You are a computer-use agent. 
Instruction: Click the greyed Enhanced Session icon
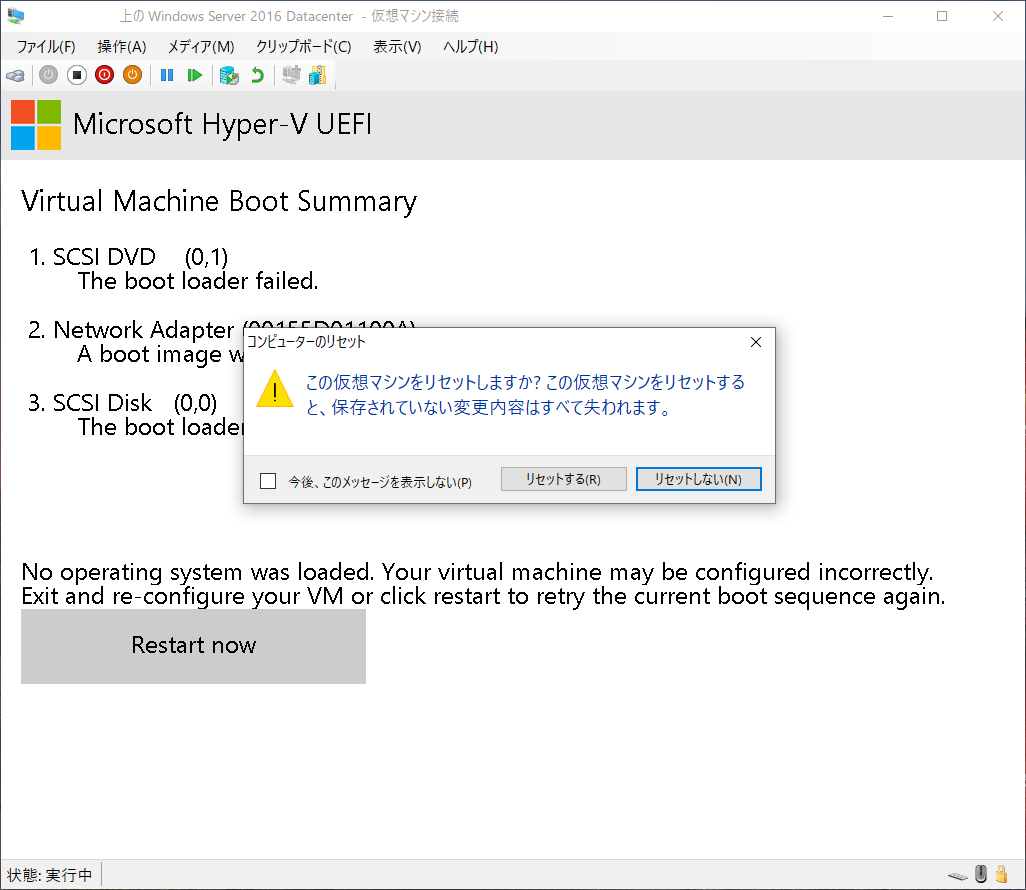(291, 75)
